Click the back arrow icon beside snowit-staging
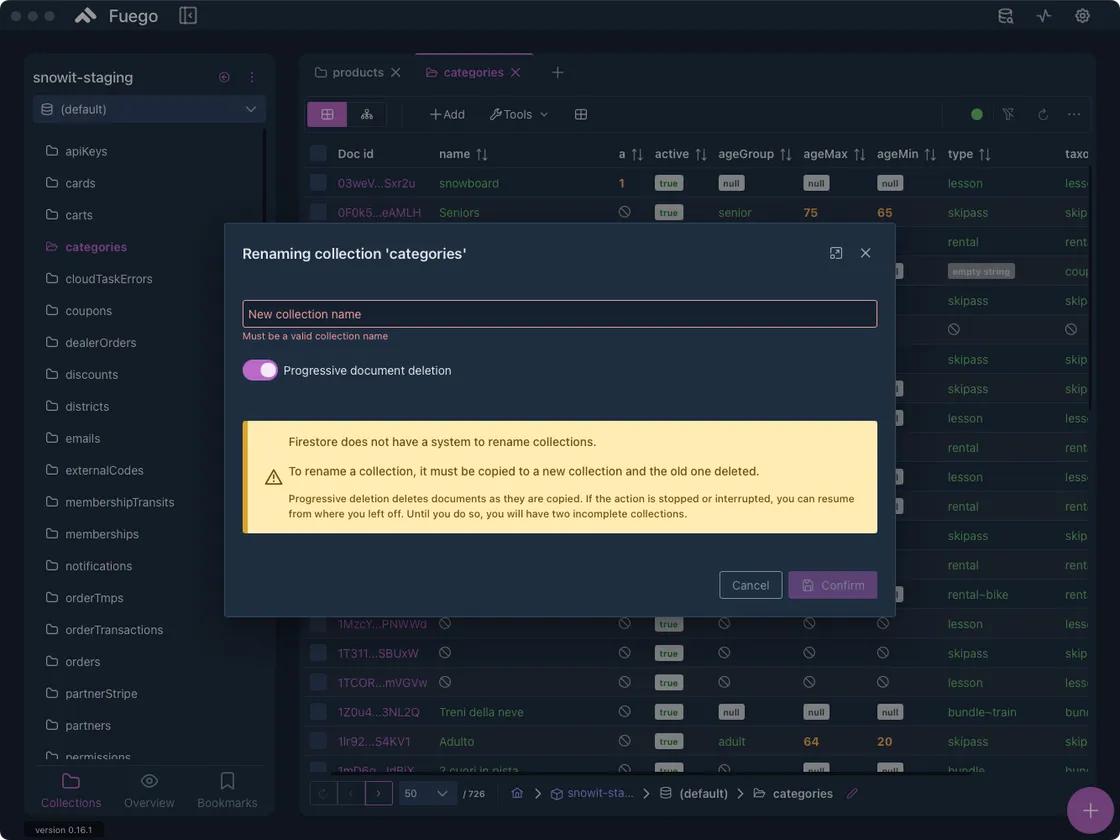The width and height of the screenshot is (1120, 840). (x=224, y=77)
